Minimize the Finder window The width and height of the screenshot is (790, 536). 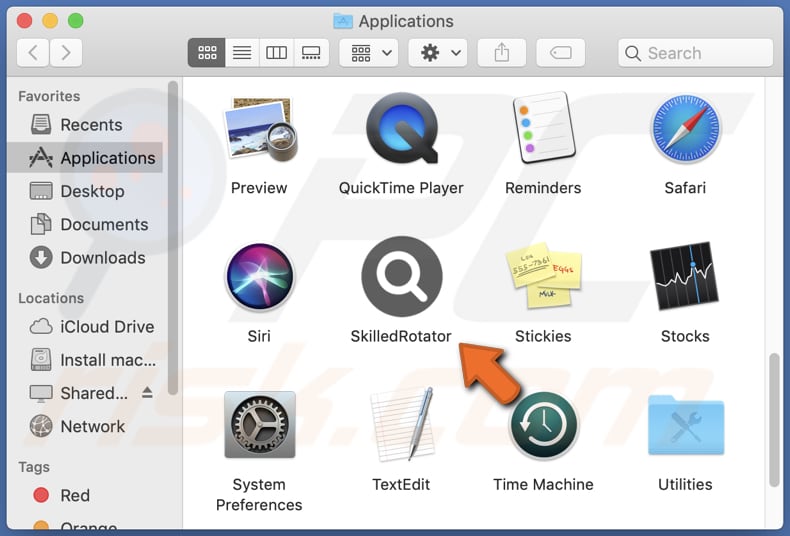(50, 21)
